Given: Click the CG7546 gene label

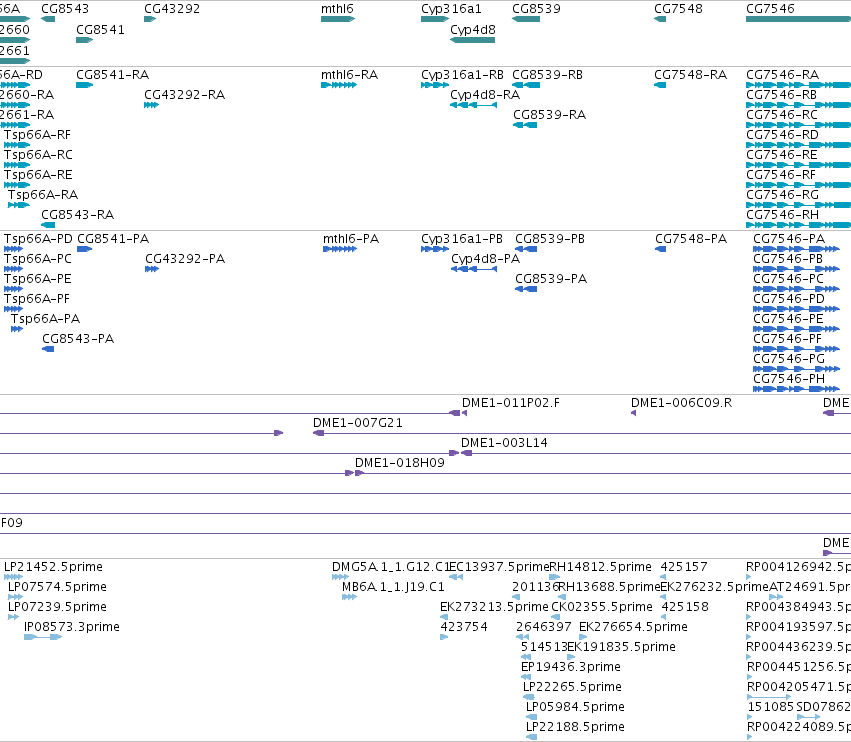Looking at the screenshot, I should click(x=771, y=9).
